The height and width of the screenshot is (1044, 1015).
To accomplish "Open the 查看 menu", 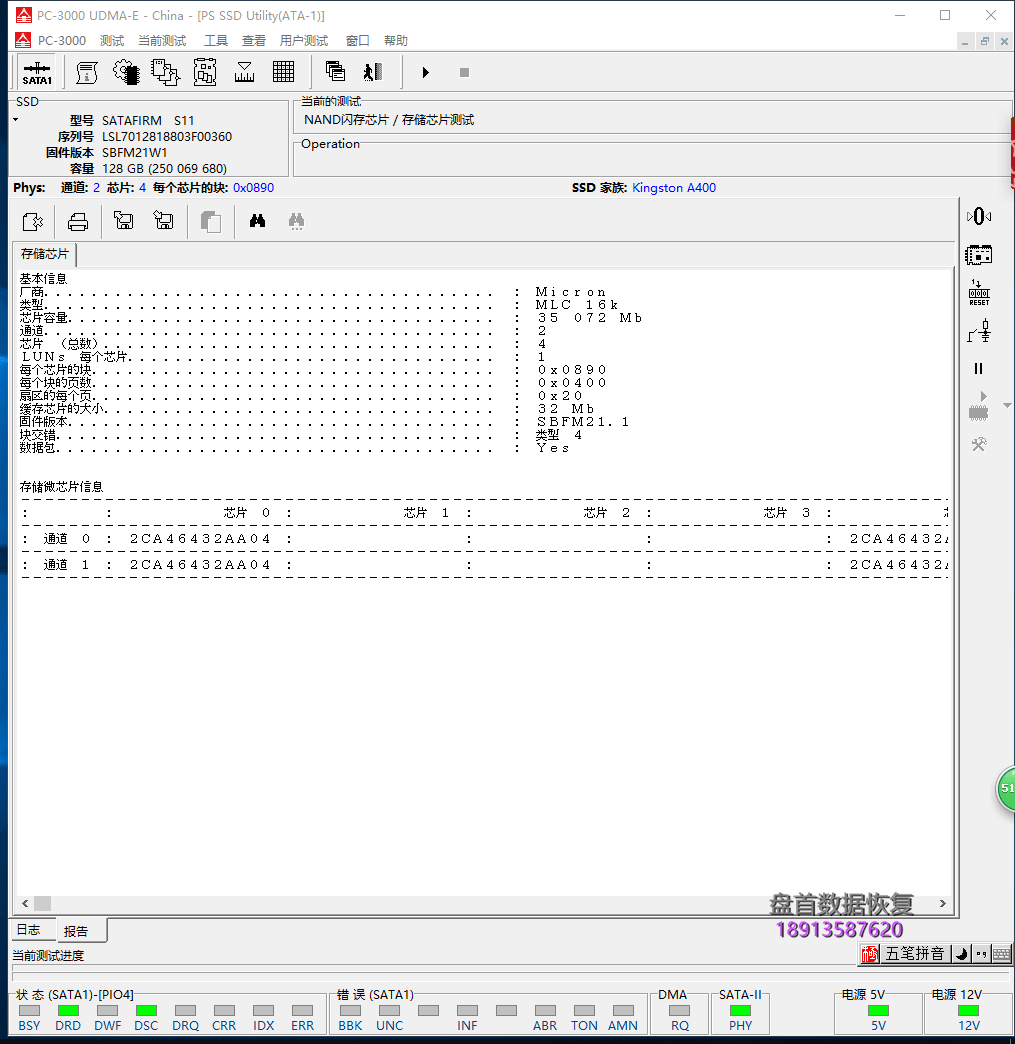I will pyautogui.click(x=254, y=41).
